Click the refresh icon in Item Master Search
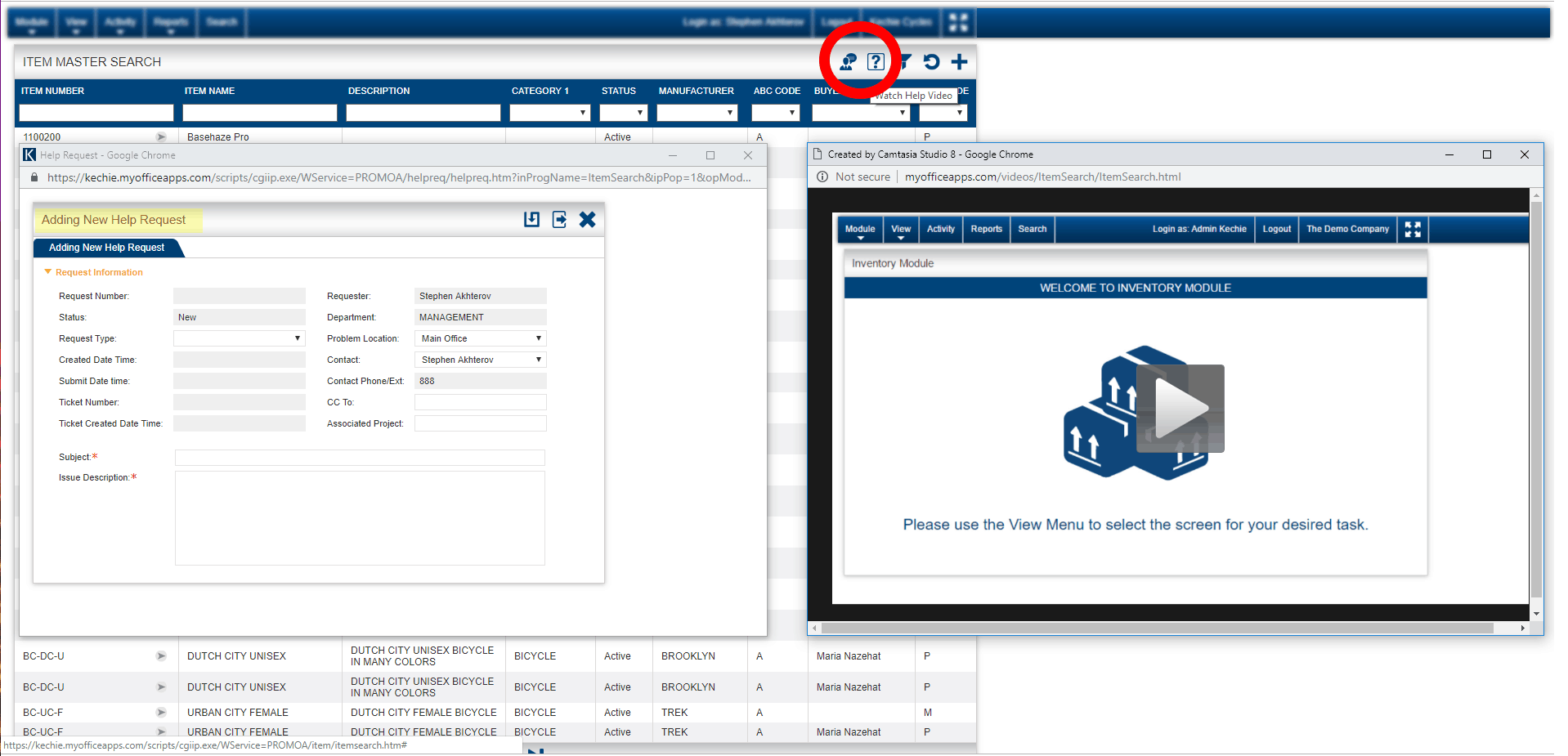Screen dimensions: 1568x756 pos(931,62)
